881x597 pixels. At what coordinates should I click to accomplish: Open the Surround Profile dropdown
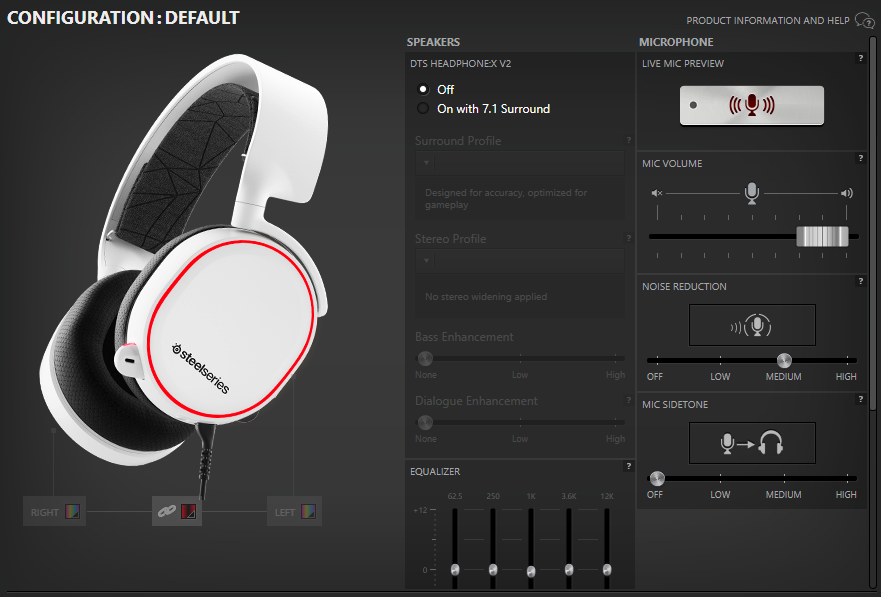point(520,163)
